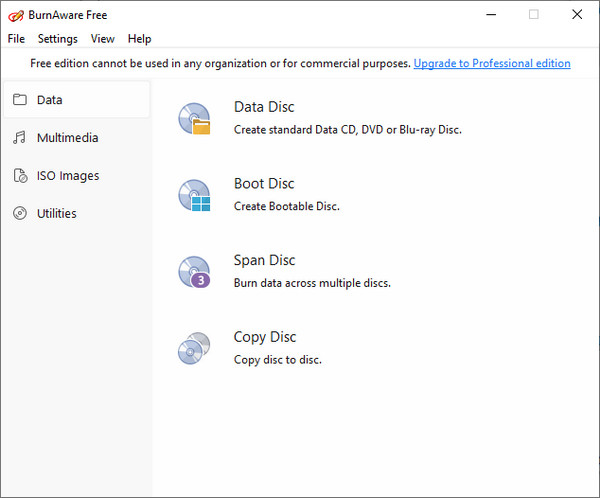Screen dimensions: 600x498
Task: Click the BurnAware logo in title bar
Action: [x=16, y=16]
